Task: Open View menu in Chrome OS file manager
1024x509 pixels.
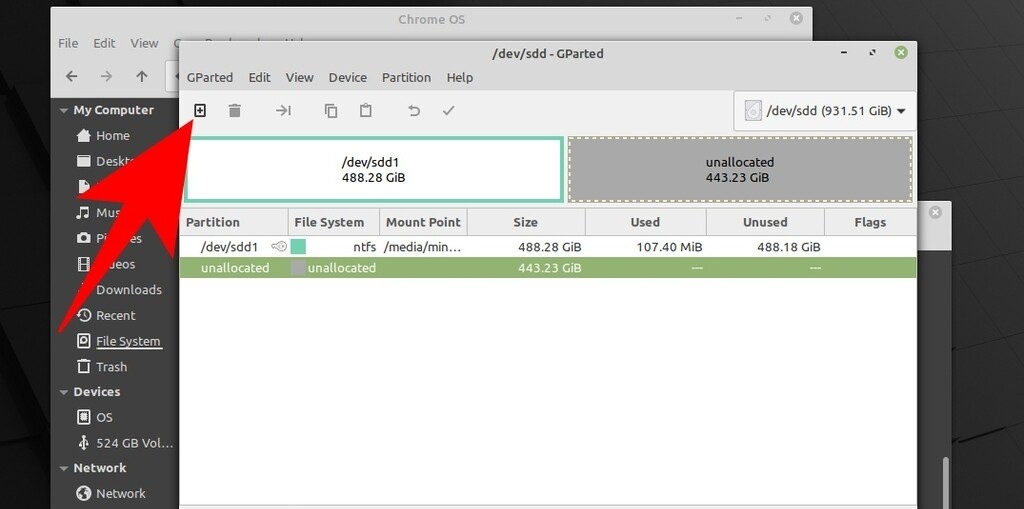Action: [x=144, y=43]
